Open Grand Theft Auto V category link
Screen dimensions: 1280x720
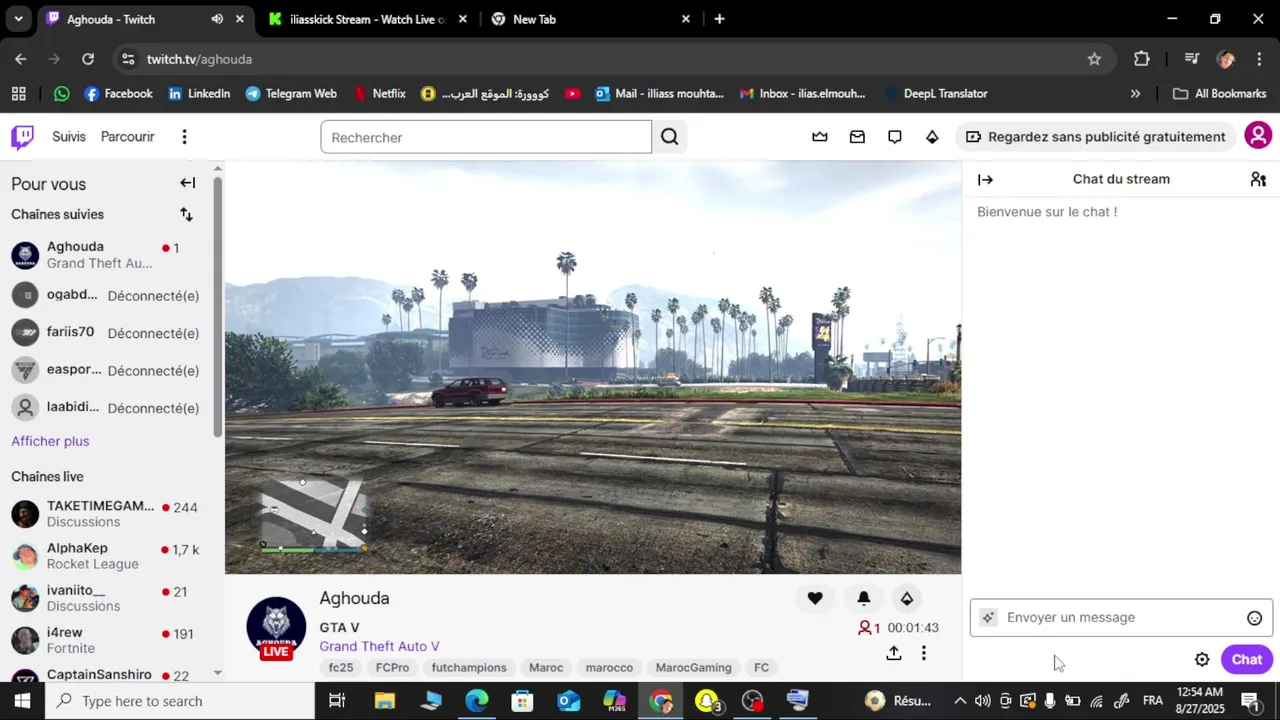point(379,647)
